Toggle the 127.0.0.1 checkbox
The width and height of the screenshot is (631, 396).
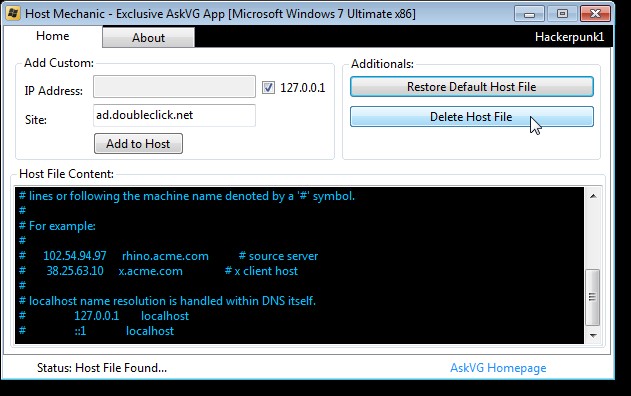coord(268,87)
